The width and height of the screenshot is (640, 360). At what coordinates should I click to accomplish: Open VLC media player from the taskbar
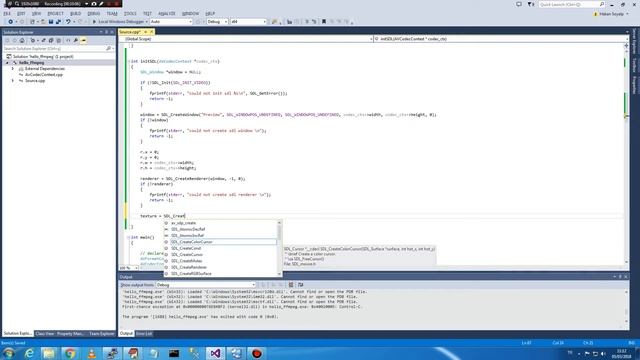pos(91,353)
